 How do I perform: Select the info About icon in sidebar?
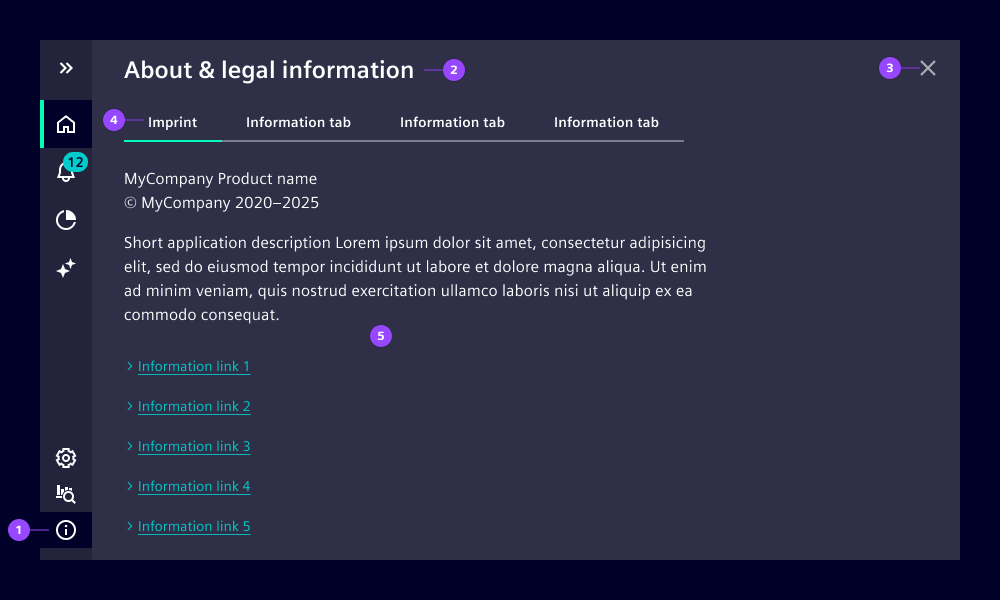(x=66, y=530)
